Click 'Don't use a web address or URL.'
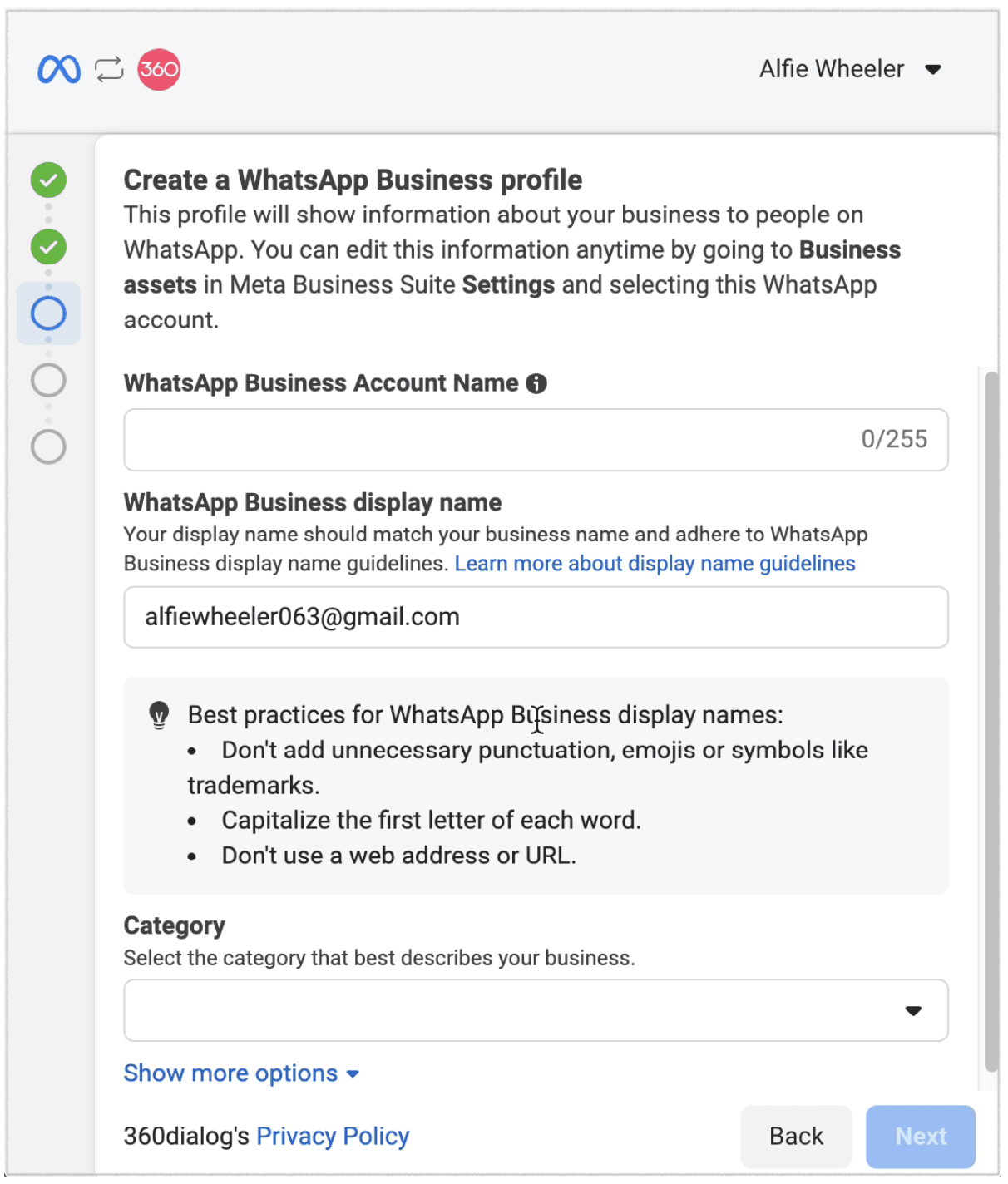Screen dimensions: 1008x1184 (x=398, y=856)
